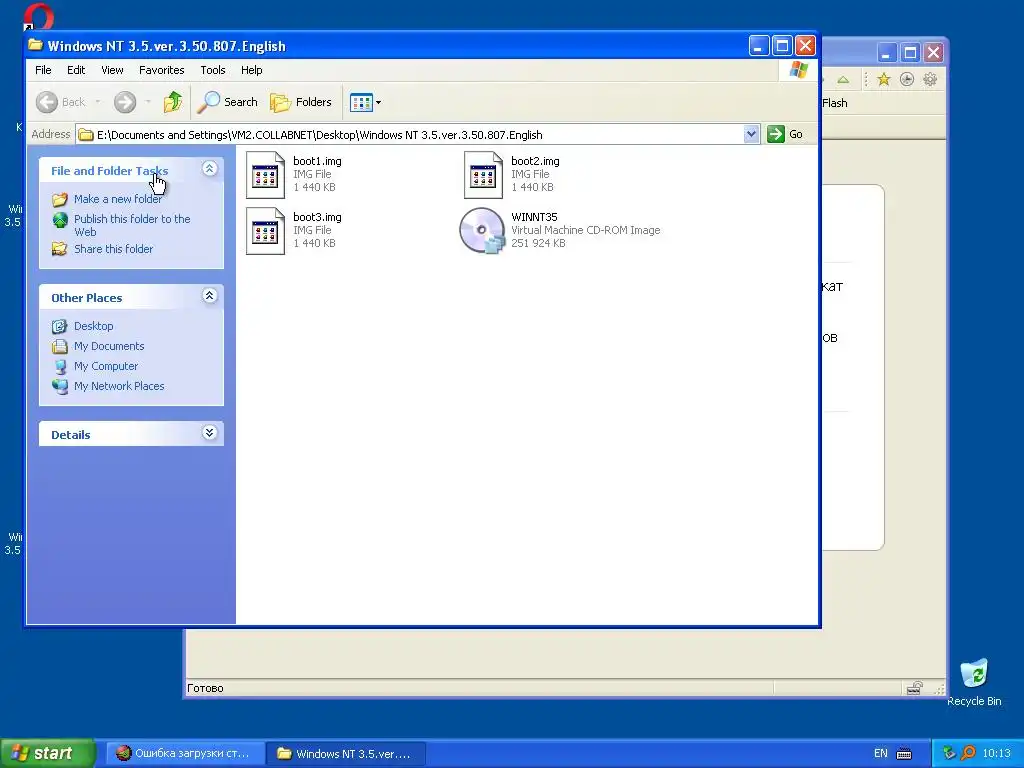Click the boot1.img file name

(317, 161)
